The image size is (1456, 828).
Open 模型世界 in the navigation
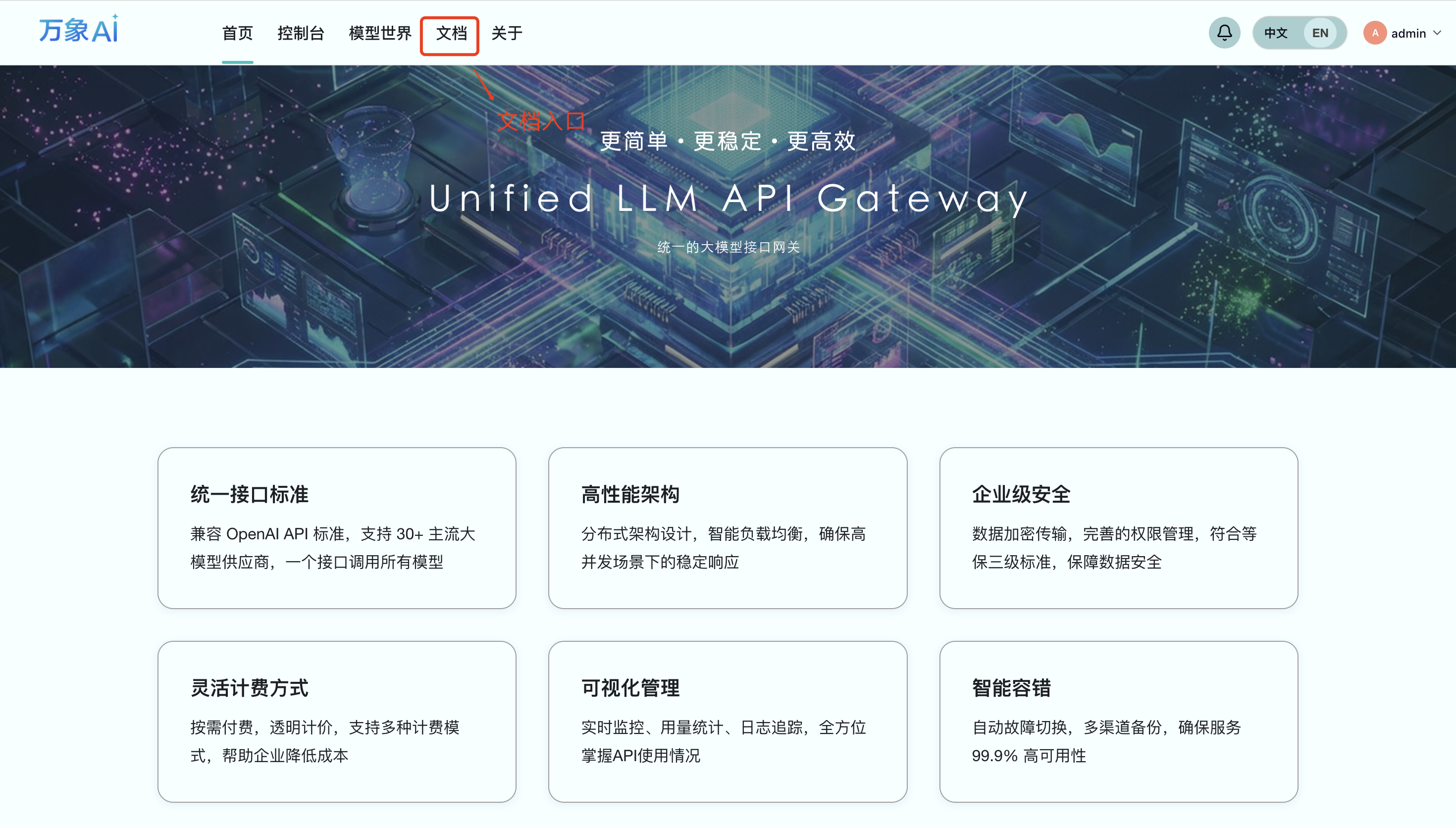(380, 33)
